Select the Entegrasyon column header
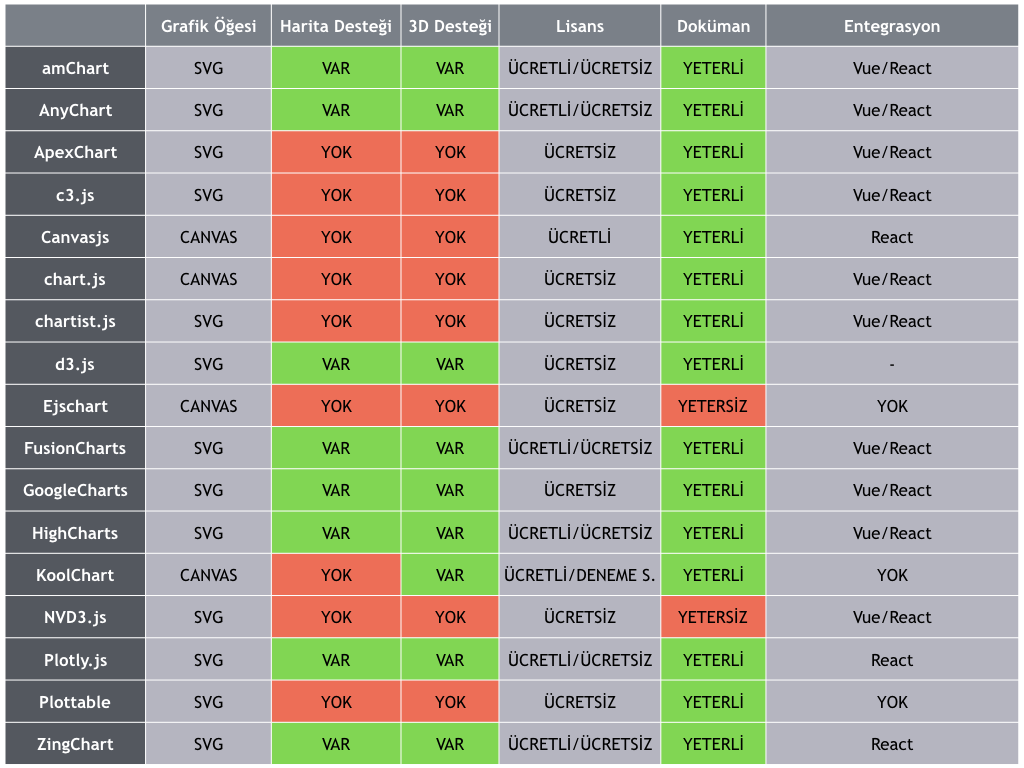Screen dimensions: 1024x768 [892, 26]
